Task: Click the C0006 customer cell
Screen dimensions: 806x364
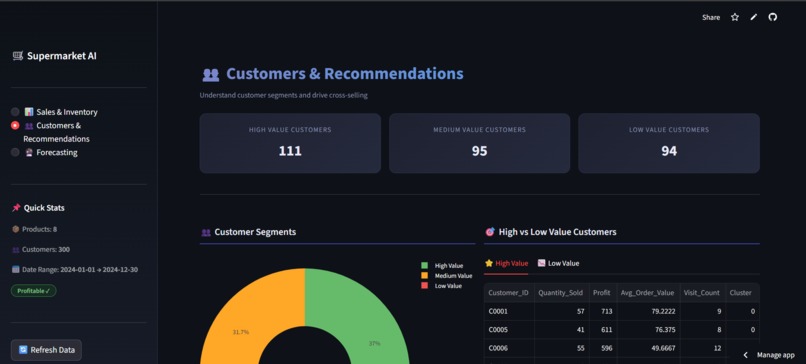Action: click(x=509, y=348)
